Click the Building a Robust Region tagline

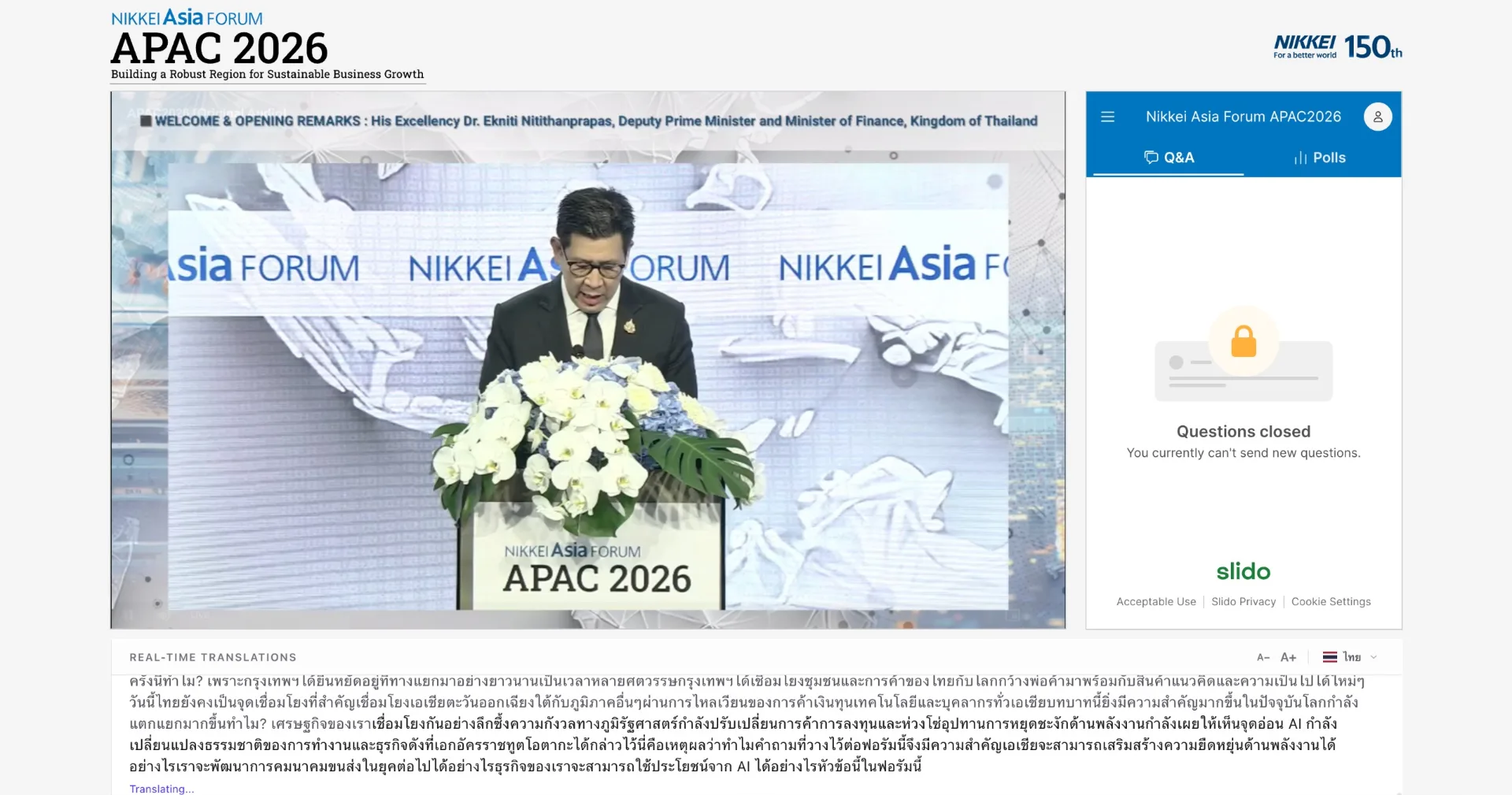coord(267,74)
